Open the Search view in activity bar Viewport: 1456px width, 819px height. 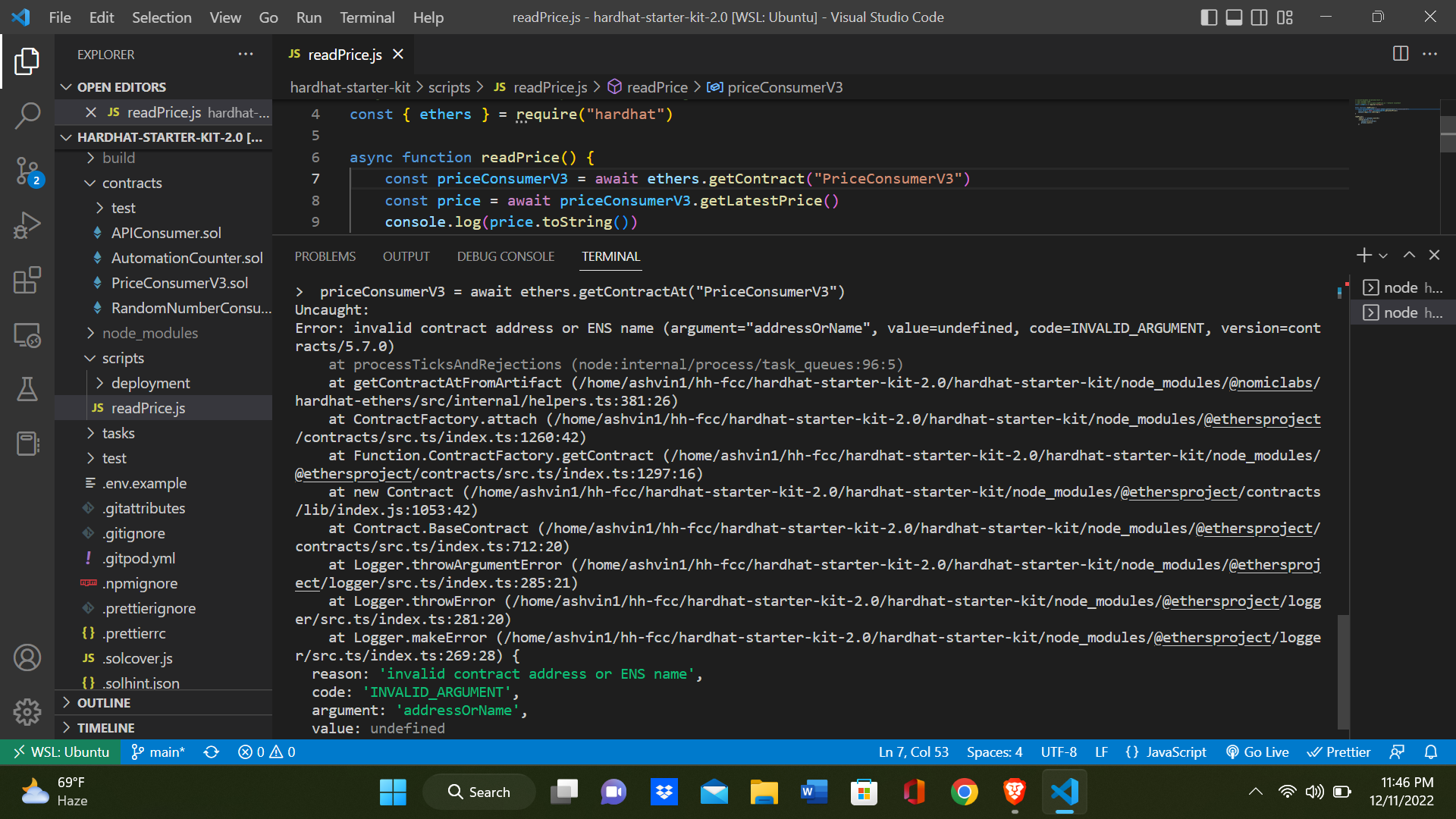point(27,116)
